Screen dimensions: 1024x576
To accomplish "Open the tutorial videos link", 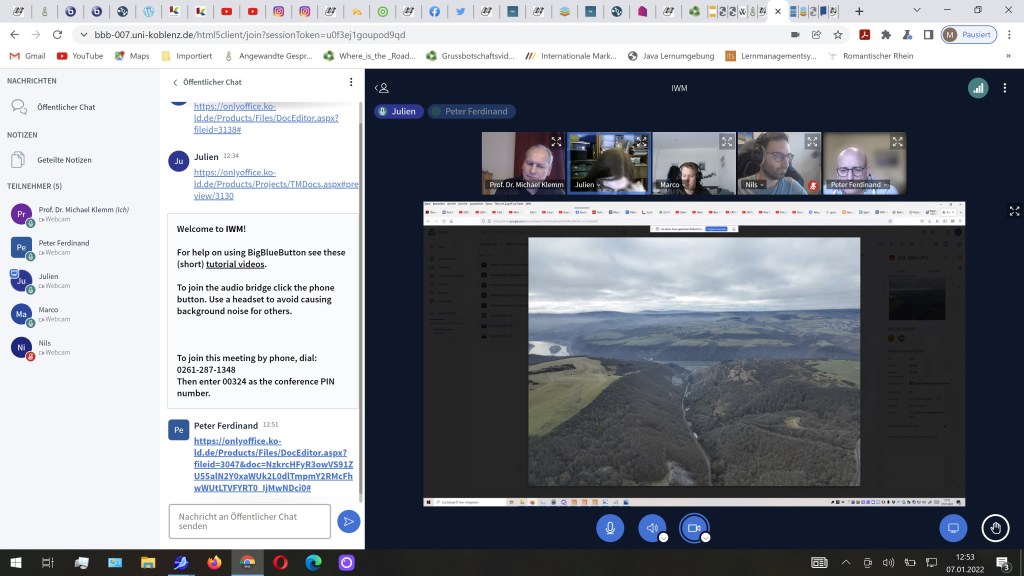I will tap(237, 264).
